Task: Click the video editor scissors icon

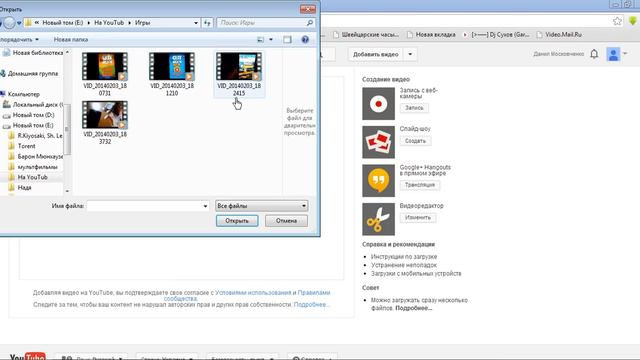Action: 378,219
